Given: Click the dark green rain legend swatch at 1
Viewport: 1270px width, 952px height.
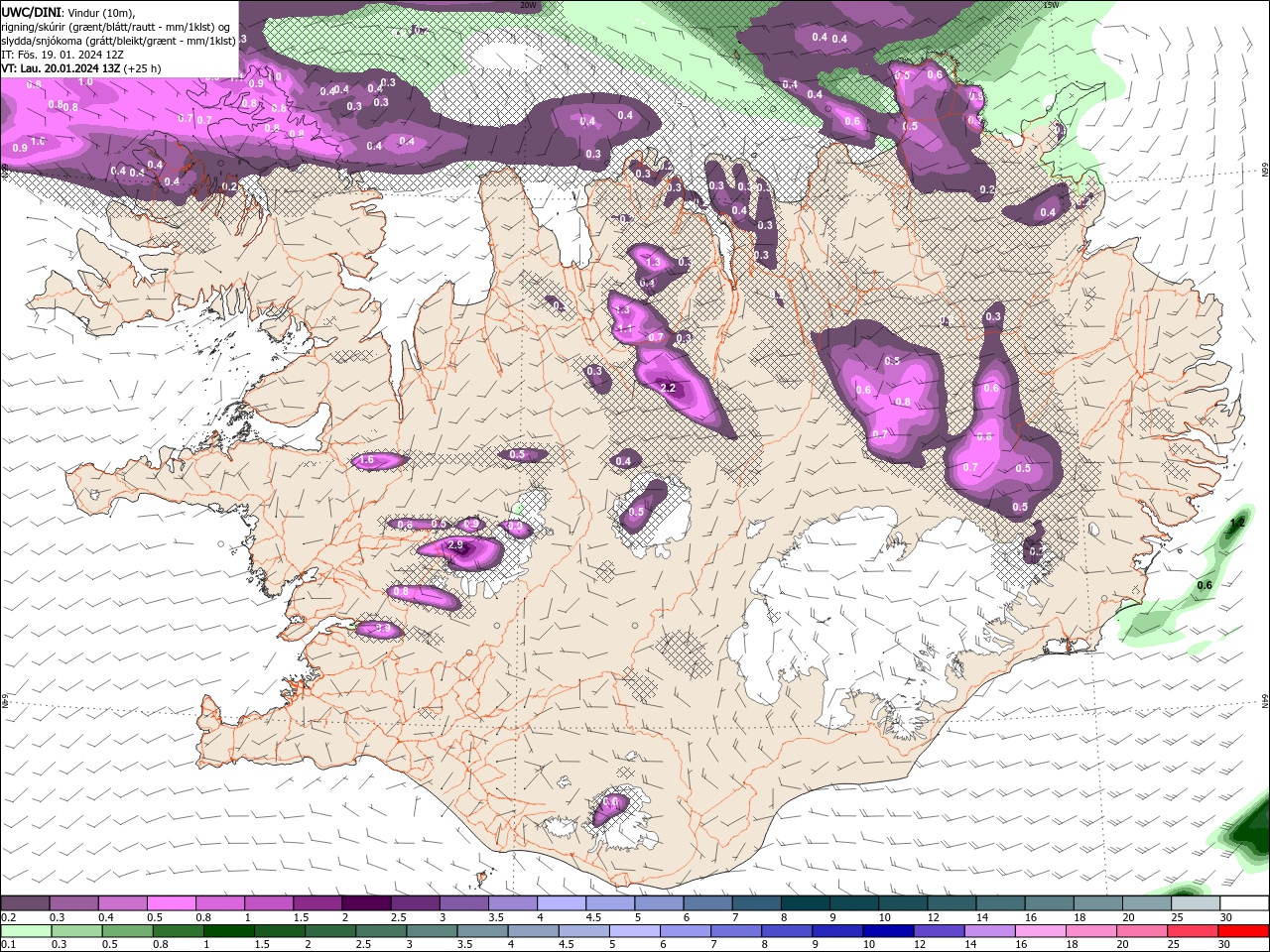Looking at the screenshot, I should coord(227,931).
